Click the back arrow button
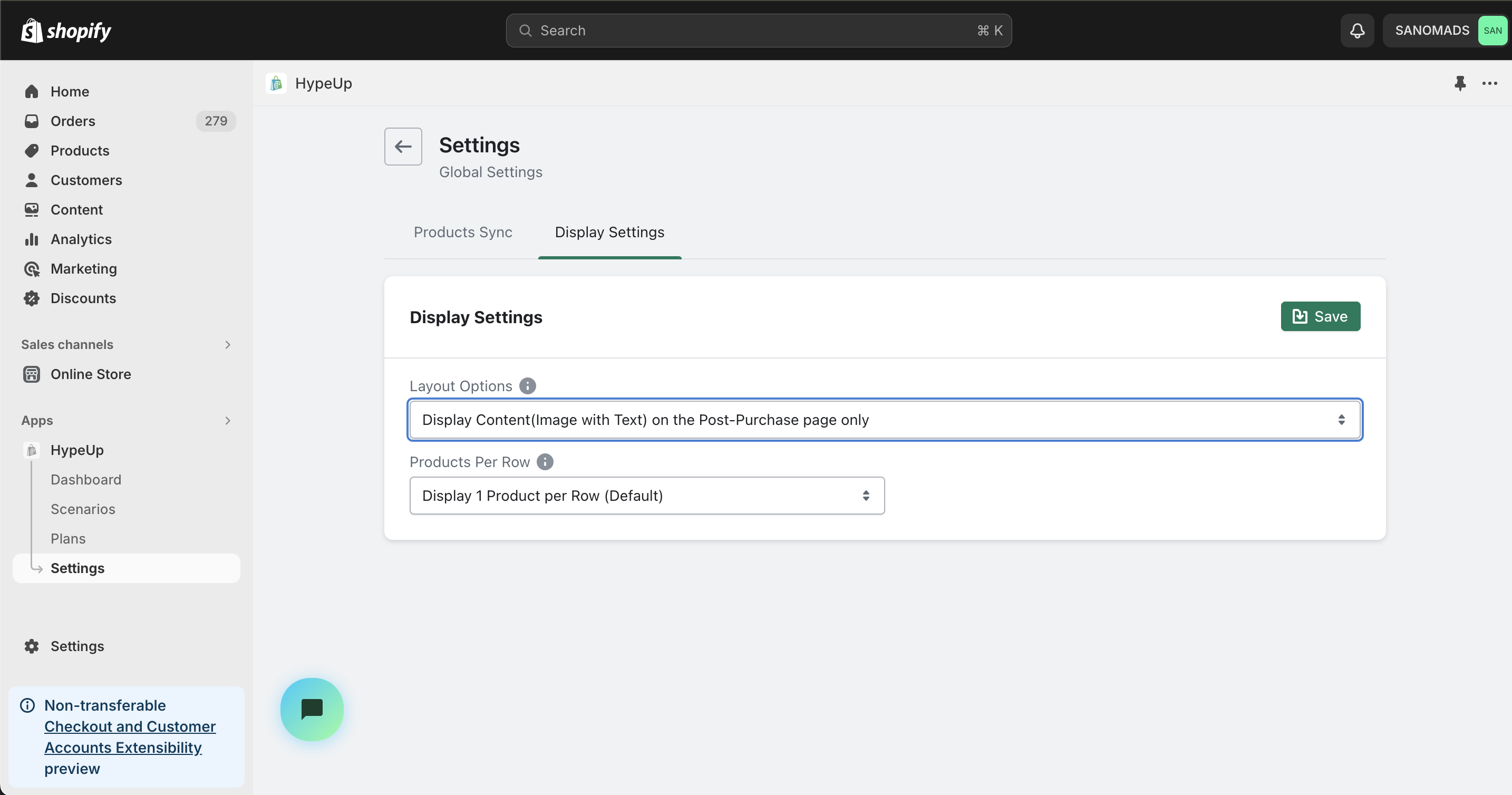The height and width of the screenshot is (795, 1512). [403, 146]
